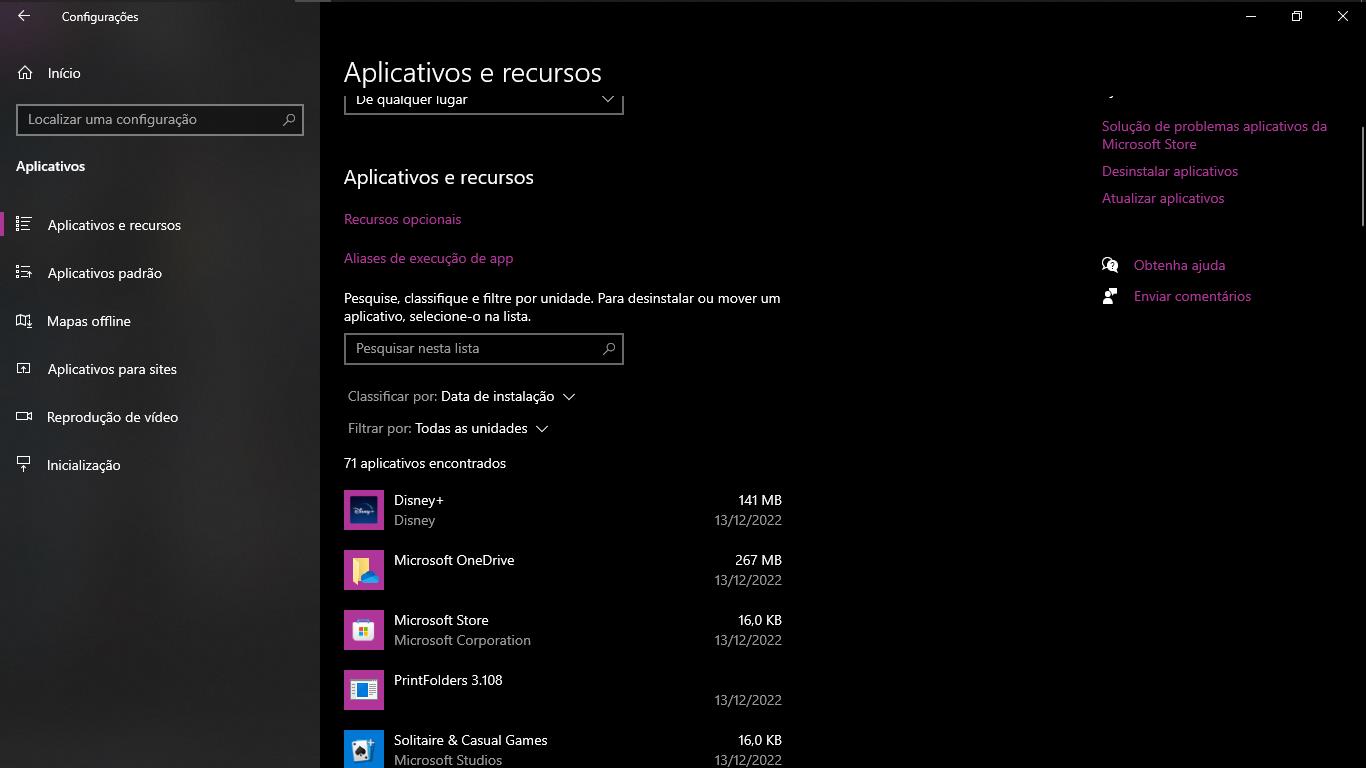The image size is (1366, 768).
Task: Click the Localizar uma configuração search box
Action: click(x=150, y=119)
